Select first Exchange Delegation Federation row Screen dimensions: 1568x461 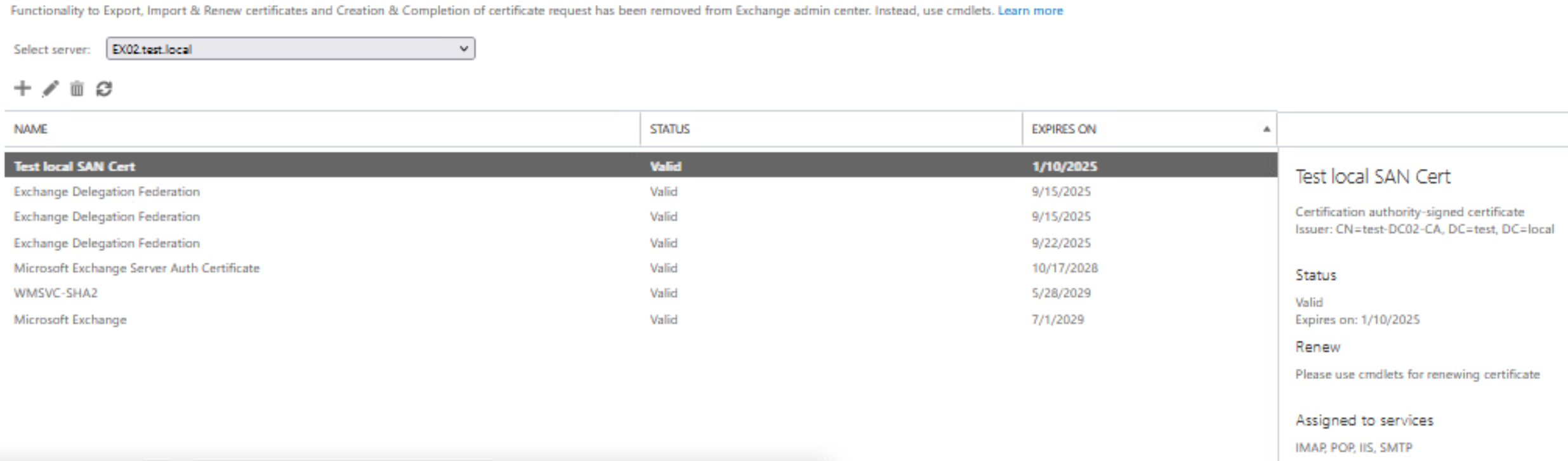point(107,191)
